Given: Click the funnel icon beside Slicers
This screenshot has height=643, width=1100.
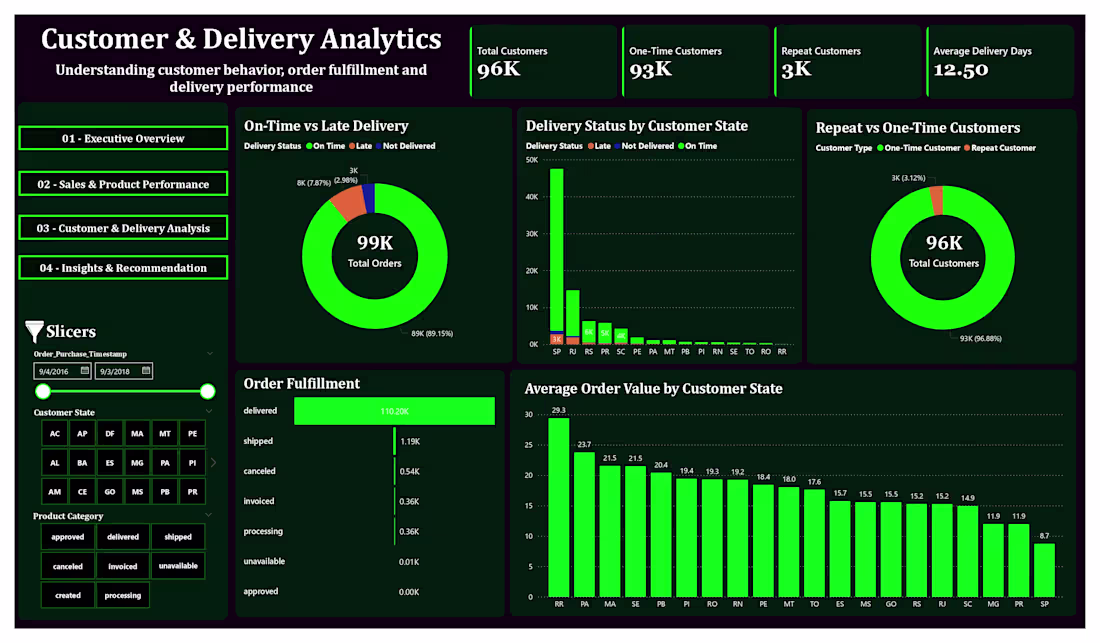Looking at the screenshot, I should [x=34, y=331].
